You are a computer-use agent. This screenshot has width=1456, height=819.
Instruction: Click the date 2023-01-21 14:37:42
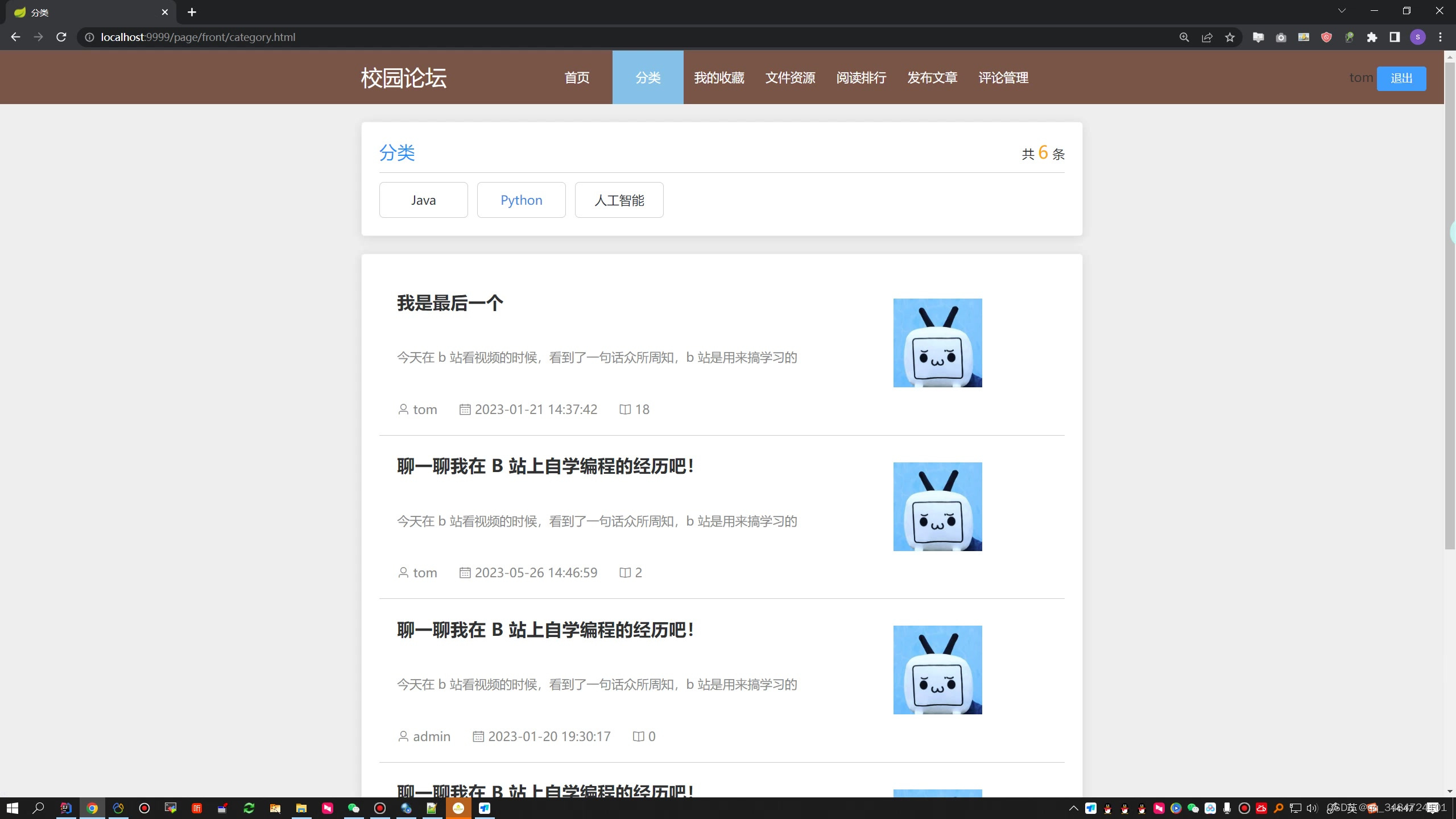[x=536, y=409]
